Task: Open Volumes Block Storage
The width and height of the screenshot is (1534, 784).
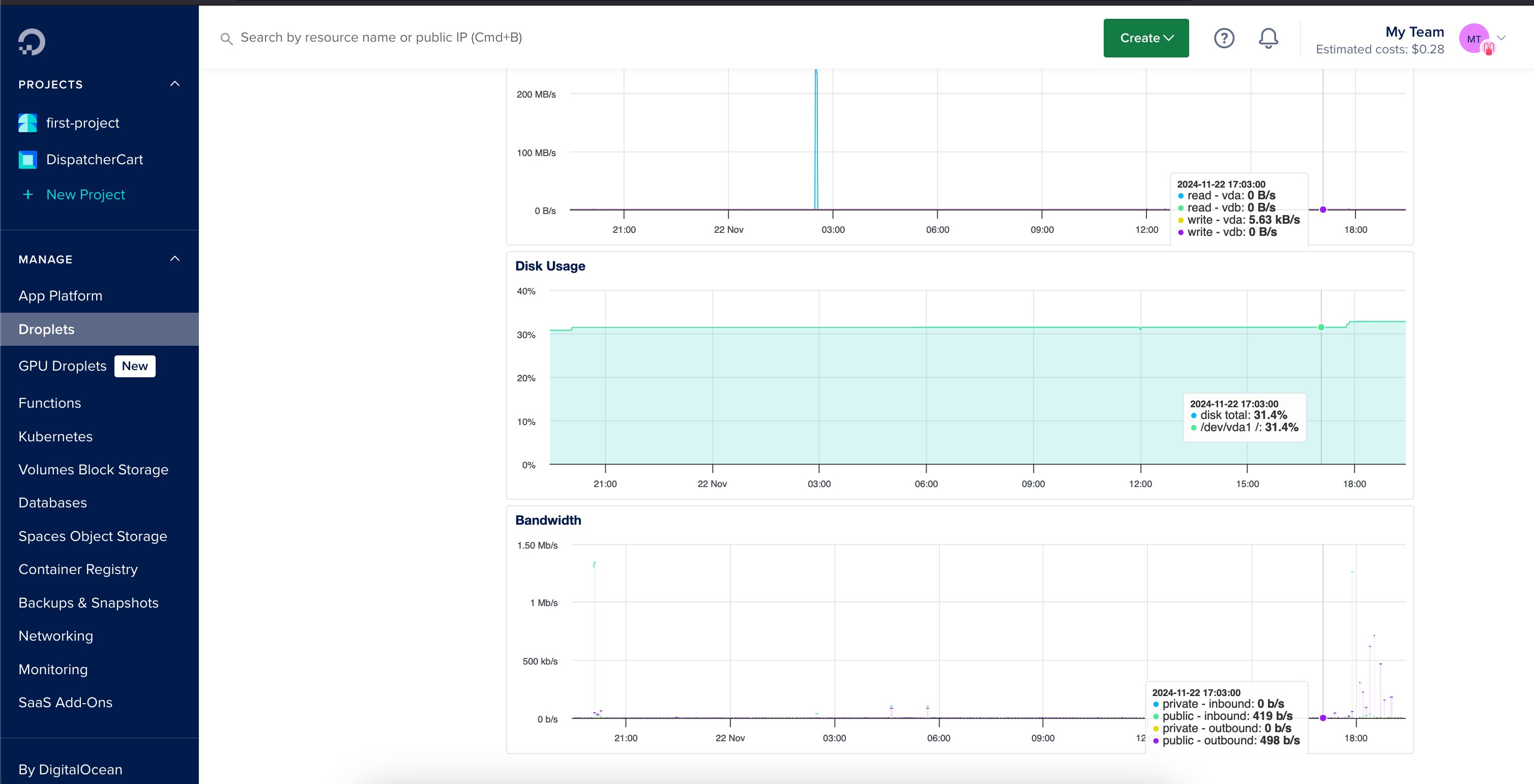Action: tap(94, 470)
